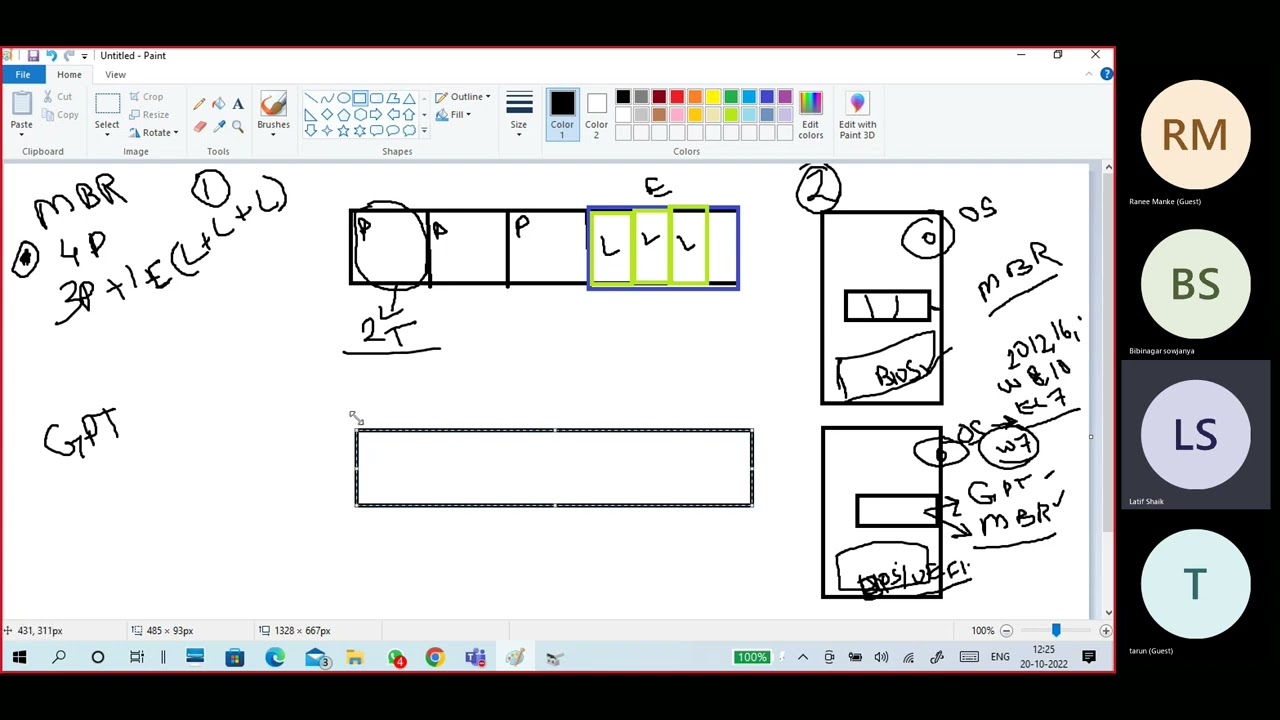
Task: Select the Five-point star shape
Action: [x=343, y=130]
